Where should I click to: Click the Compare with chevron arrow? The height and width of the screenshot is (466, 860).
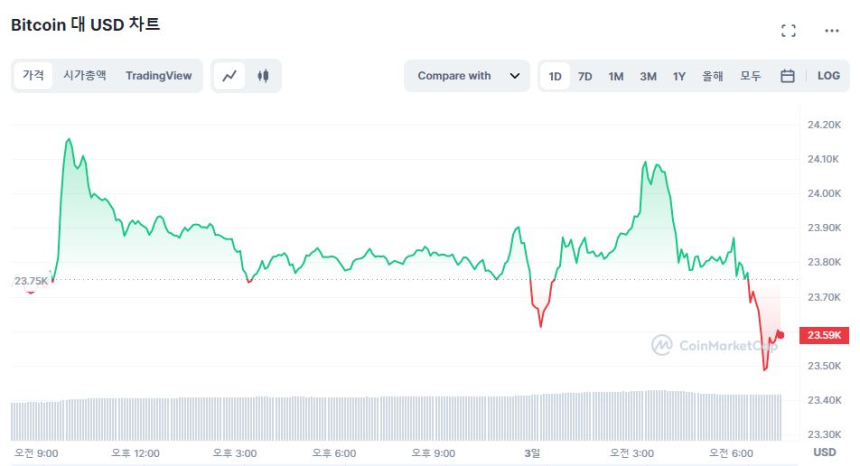pyautogui.click(x=514, y=76)
